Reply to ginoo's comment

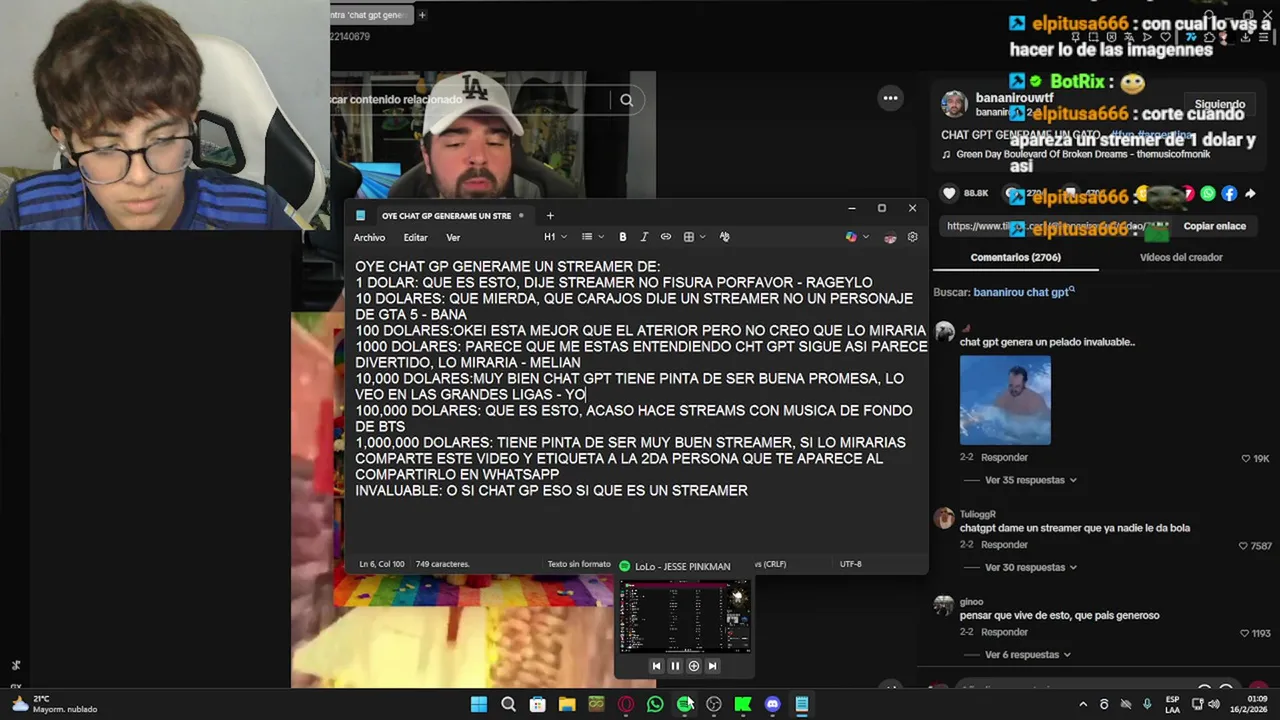[1004, 632]
